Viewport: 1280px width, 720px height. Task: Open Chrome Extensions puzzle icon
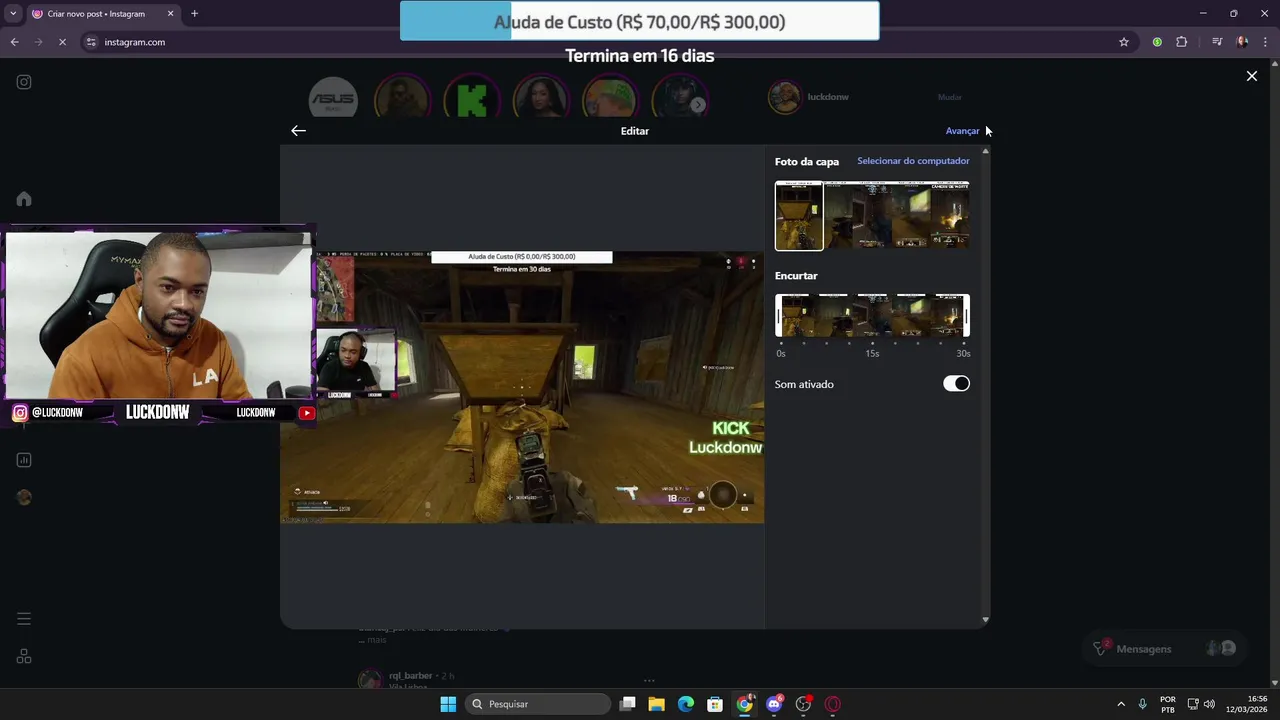[1182, 42]
